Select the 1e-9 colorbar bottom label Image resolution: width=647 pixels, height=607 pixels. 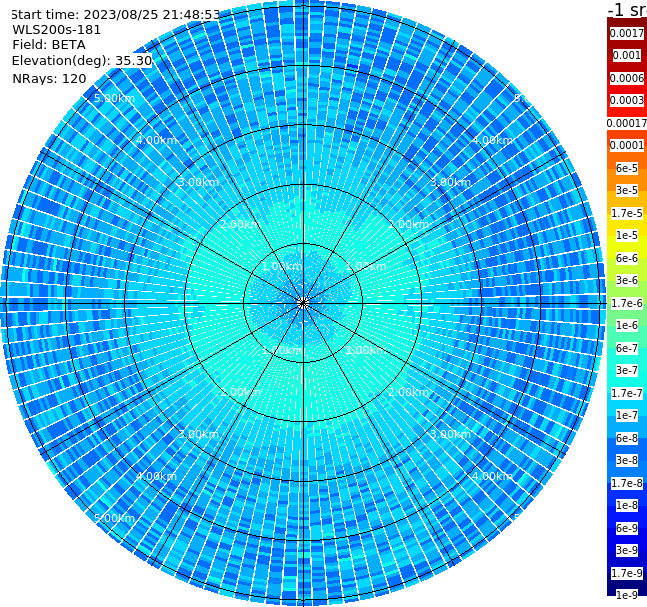(x=627, y=595)
